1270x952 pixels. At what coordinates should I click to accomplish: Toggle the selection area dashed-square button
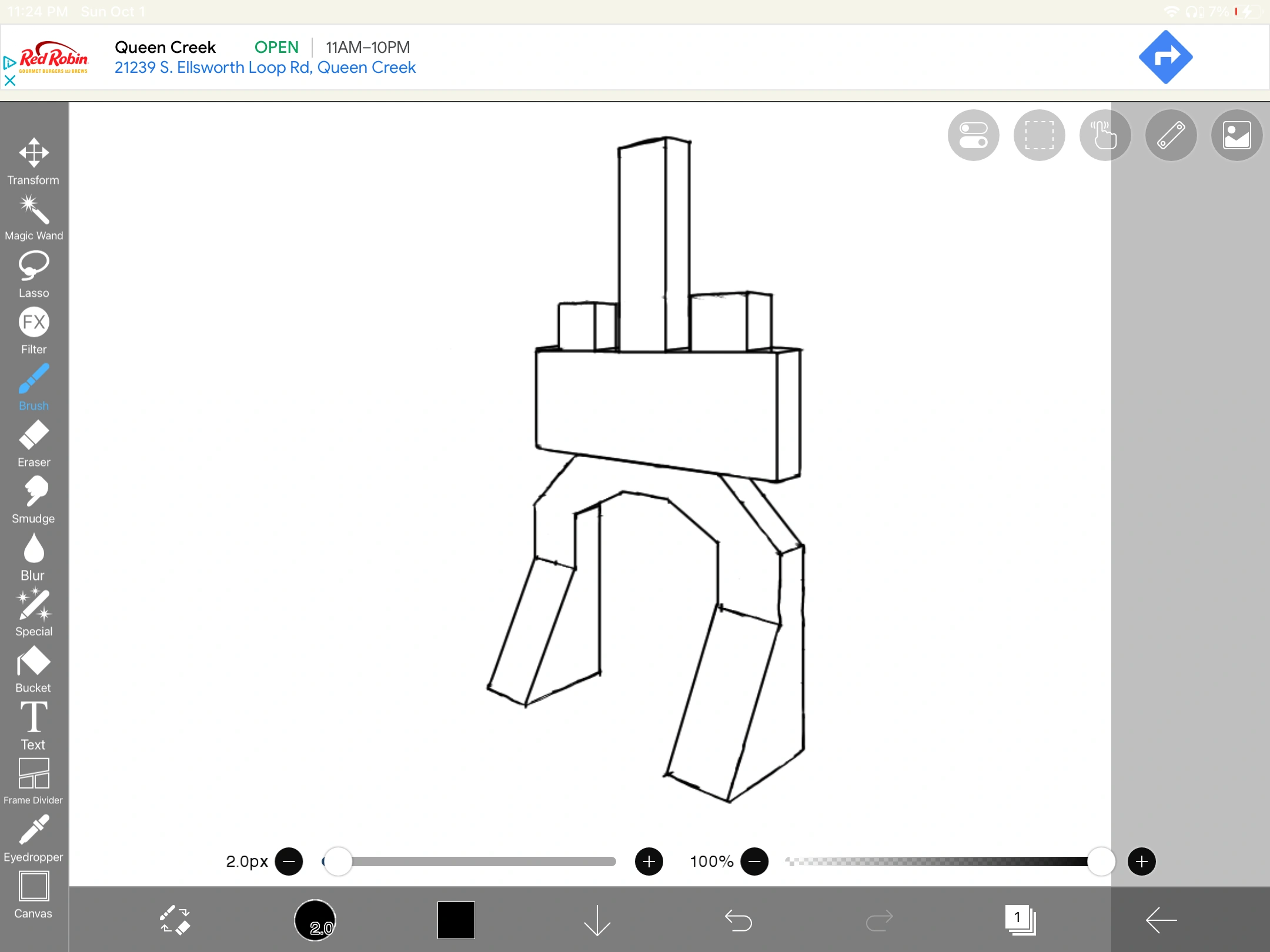1039,135
